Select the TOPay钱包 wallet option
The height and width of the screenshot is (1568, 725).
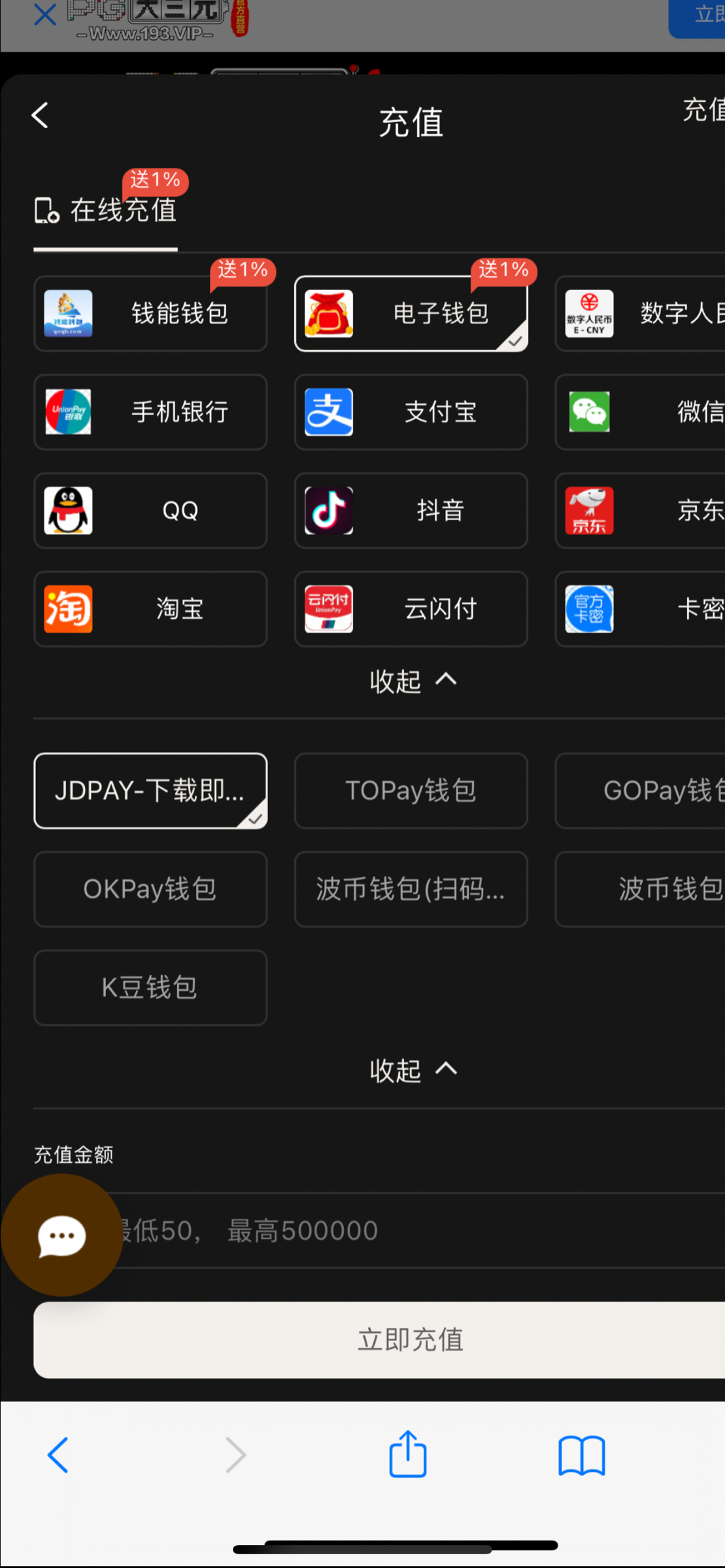pos(411,791)
